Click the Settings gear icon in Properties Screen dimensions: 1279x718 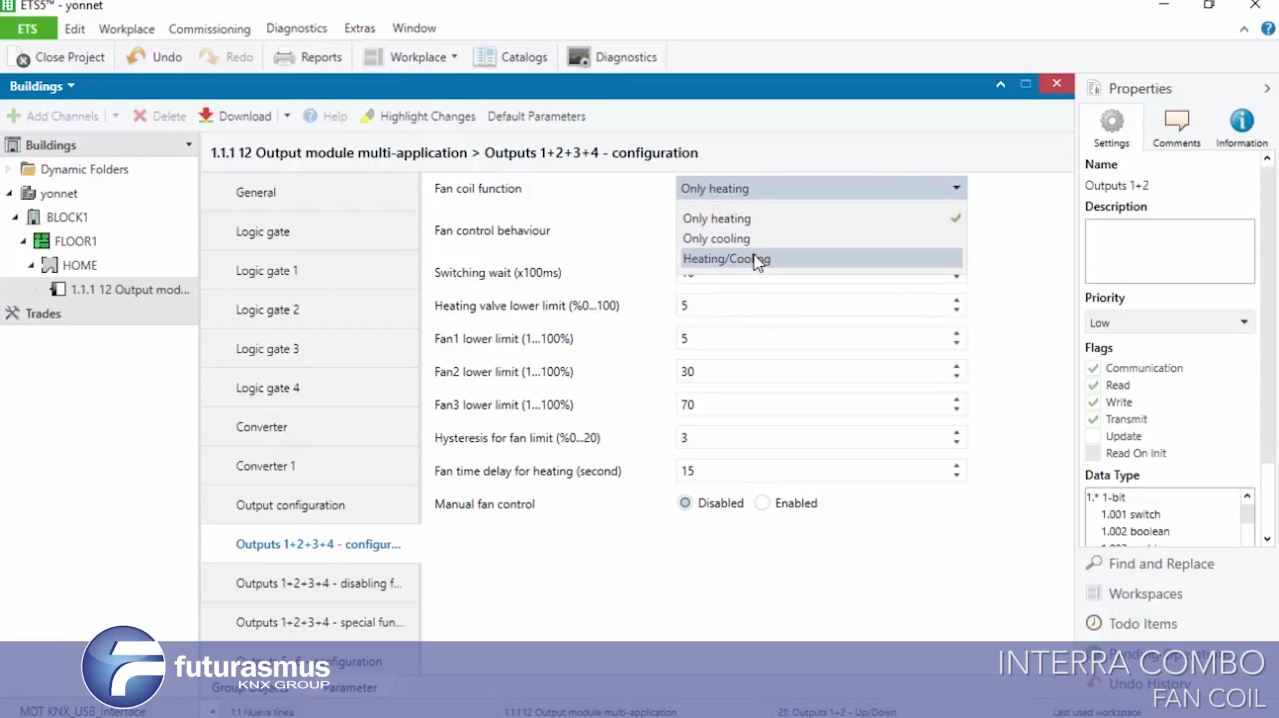pos(1111,122)
